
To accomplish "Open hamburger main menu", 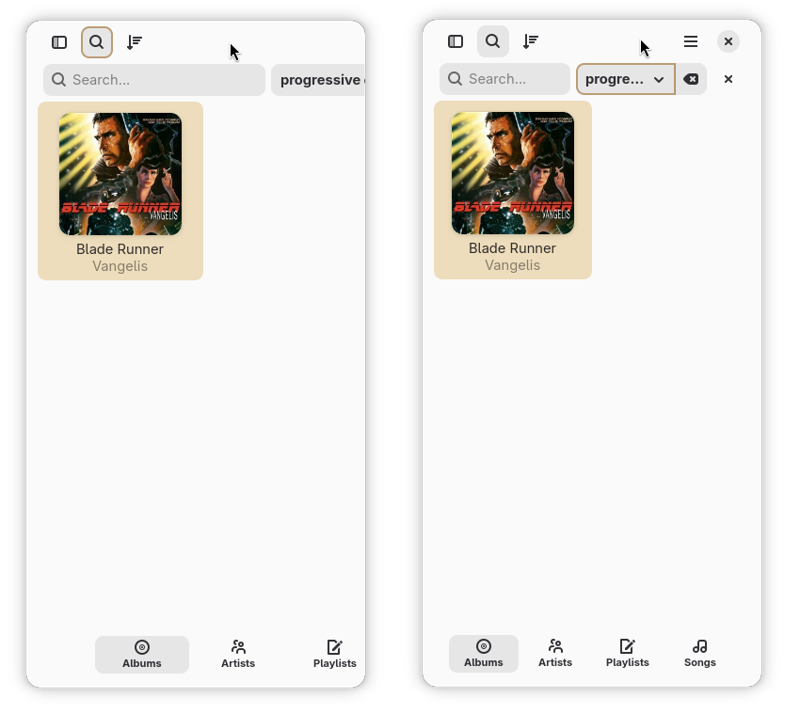I will coord(691,41).
